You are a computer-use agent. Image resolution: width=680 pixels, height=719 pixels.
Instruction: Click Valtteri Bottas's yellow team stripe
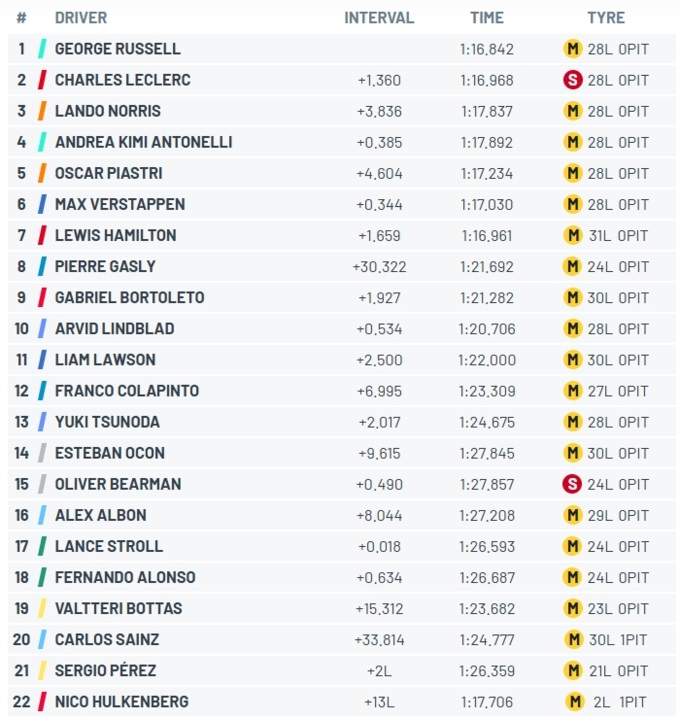coord(42,608)
